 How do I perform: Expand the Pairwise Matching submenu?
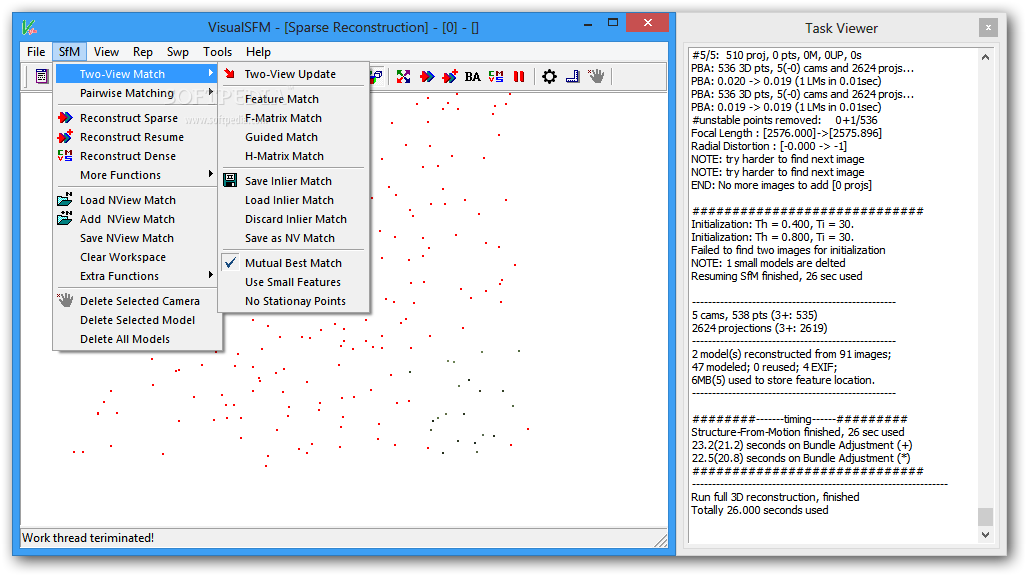pyautogui.click(x=137, y=93)
